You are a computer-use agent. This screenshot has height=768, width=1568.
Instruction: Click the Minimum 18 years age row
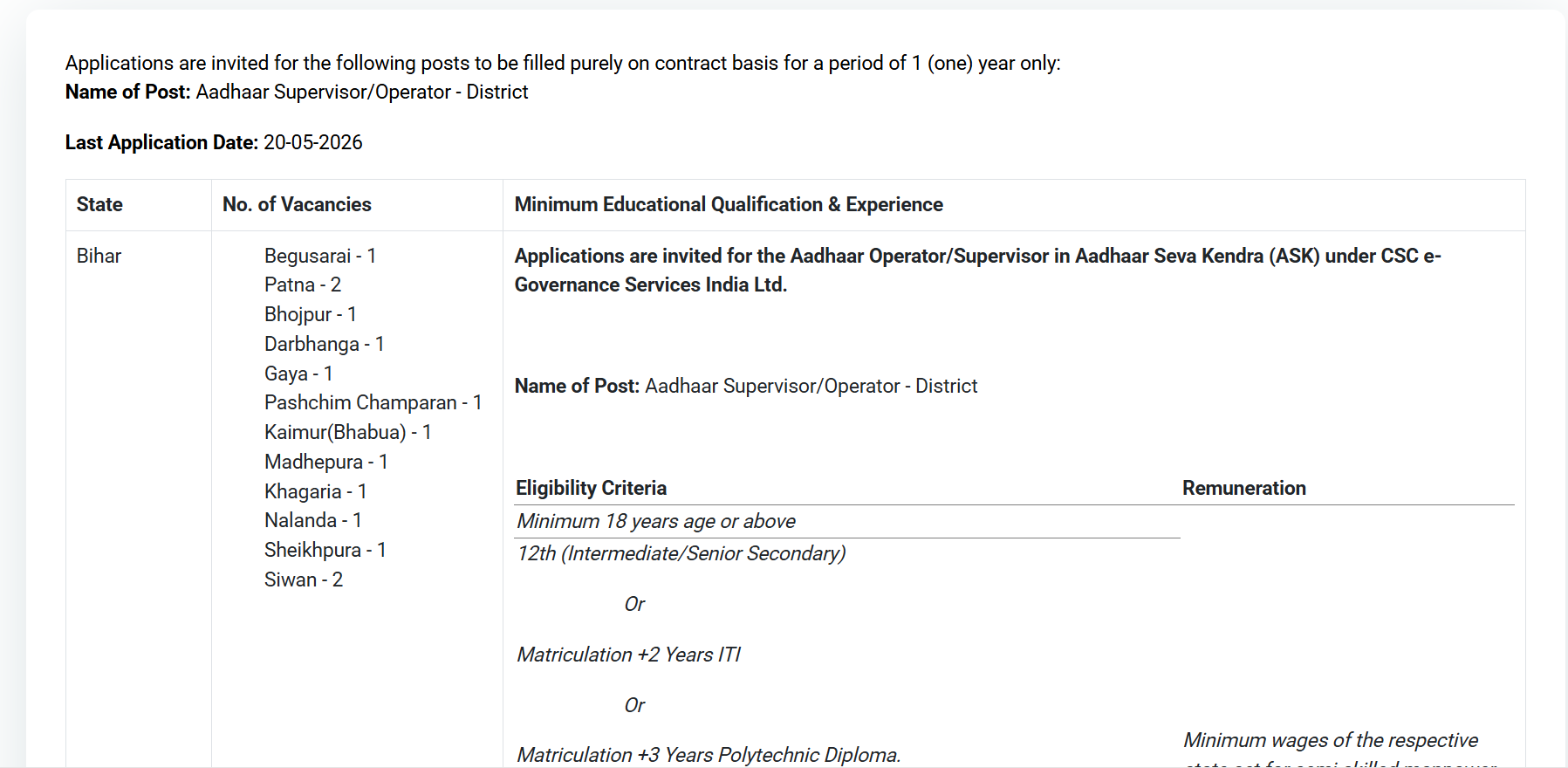click(x=655, y=521)
